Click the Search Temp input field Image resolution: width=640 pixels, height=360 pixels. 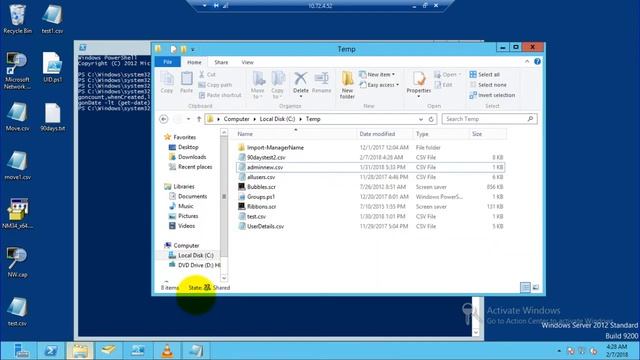click(489, 119)
